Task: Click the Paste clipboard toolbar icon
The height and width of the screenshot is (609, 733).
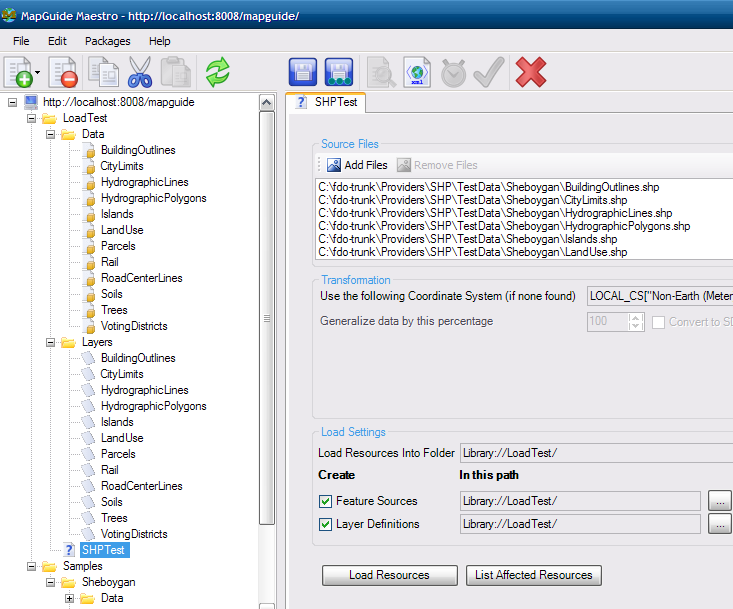Action: (176, 72)
